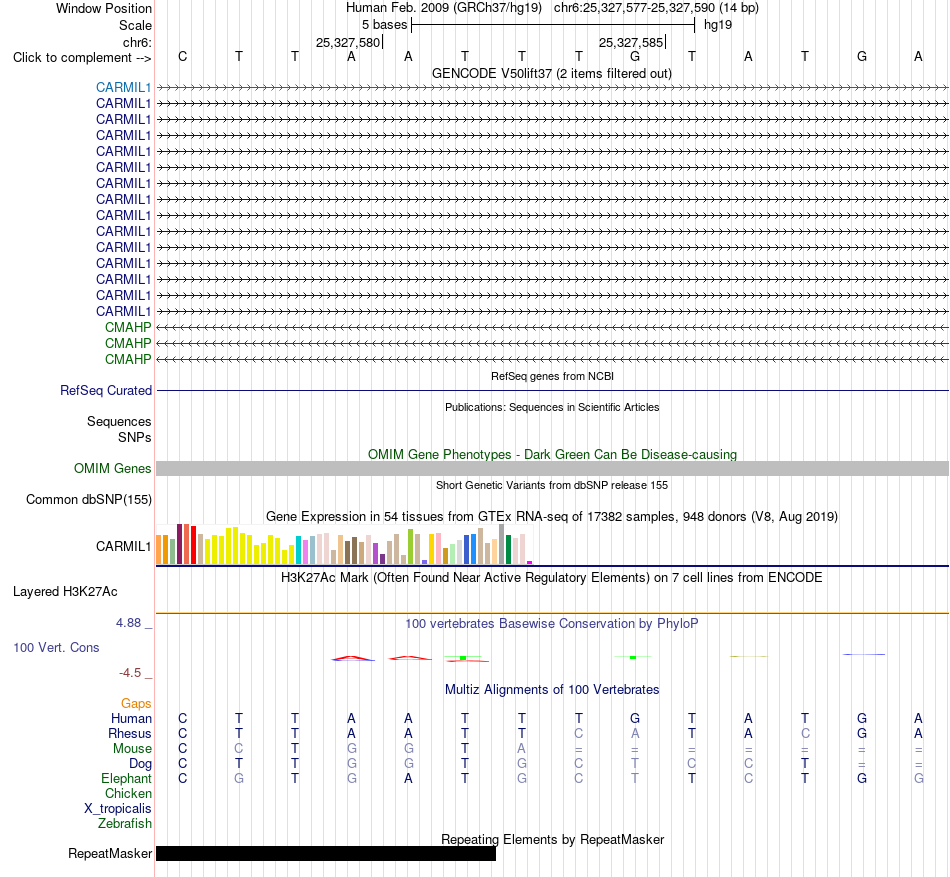Screen dimensions: 950x877
Task: Open the OMIM Gene Phenotypes track title
Action: pos(552,454)
